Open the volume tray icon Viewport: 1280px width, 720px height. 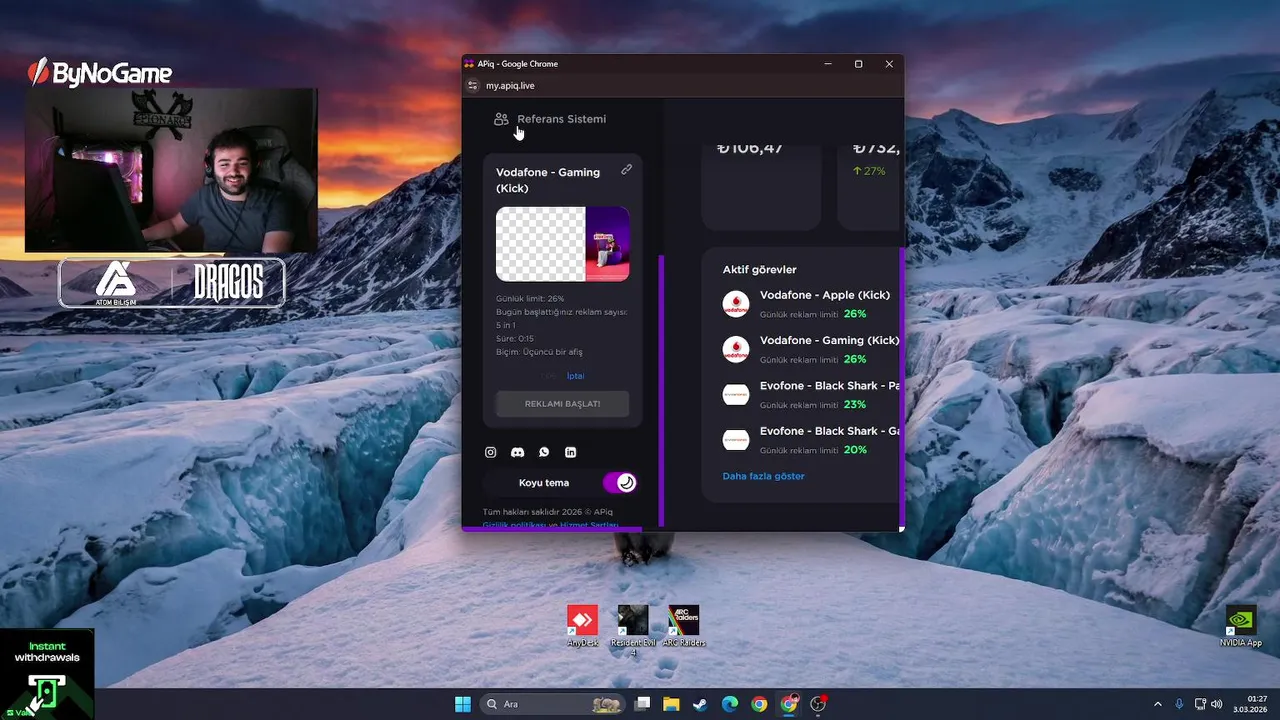coord(1217,704)
